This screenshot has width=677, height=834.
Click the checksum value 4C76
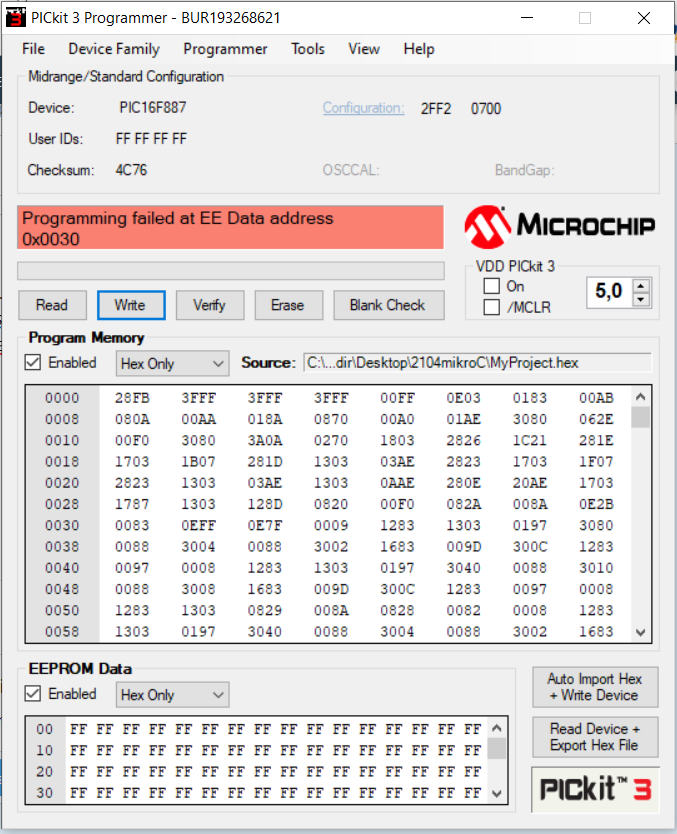tap(131, 170)
